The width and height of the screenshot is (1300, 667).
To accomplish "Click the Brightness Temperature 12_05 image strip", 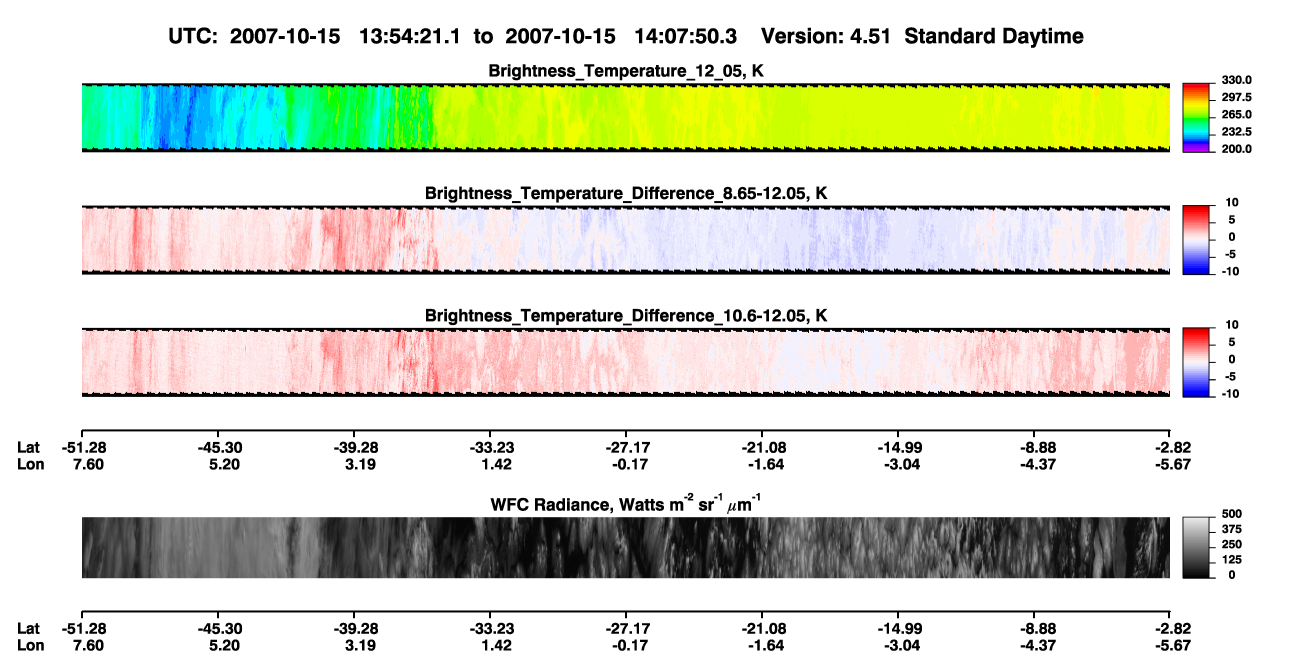I will (626, 117).
